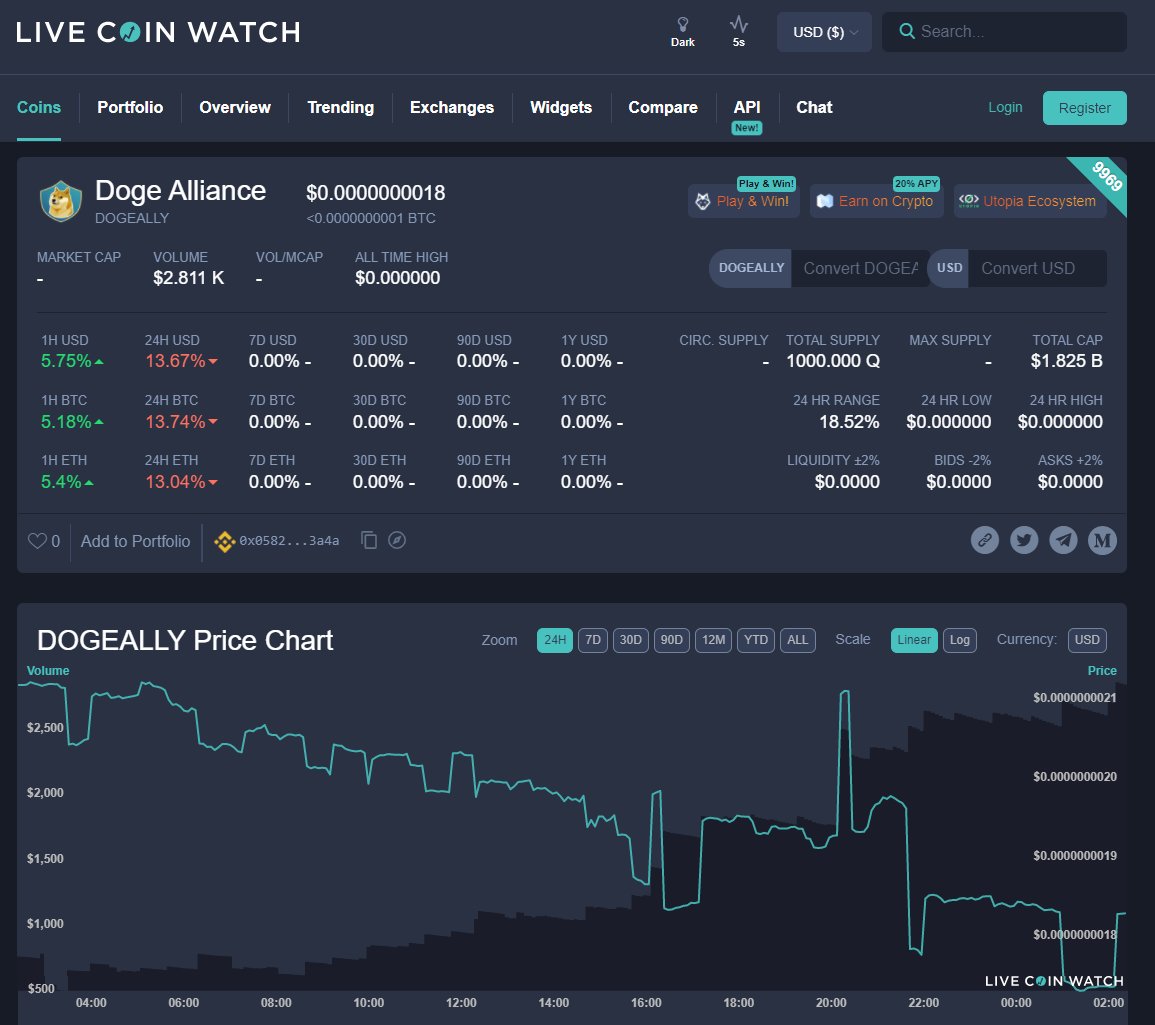Open the Overview tab
The width and height of the screenshot is (1155, 1025).
pos(235,108)
